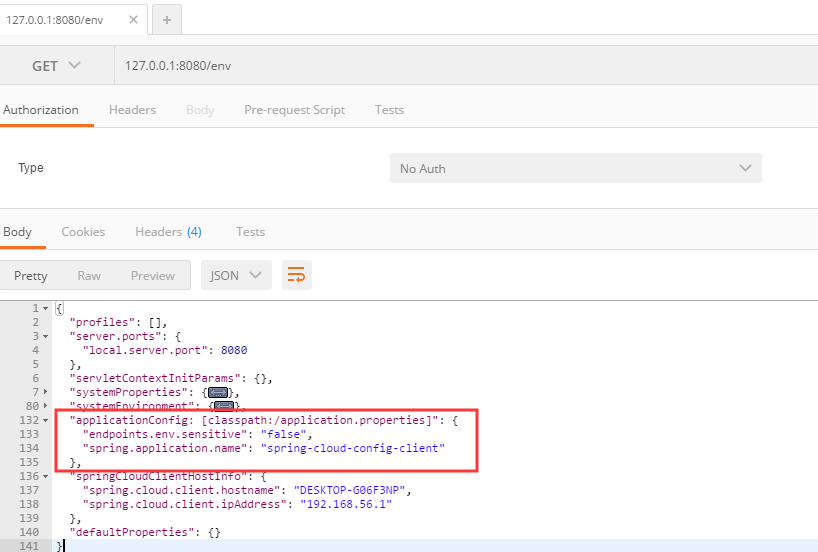The width and height of the screenshot is (818, 552).
Task: Open the JSON format dropdown
Action: 236,275
